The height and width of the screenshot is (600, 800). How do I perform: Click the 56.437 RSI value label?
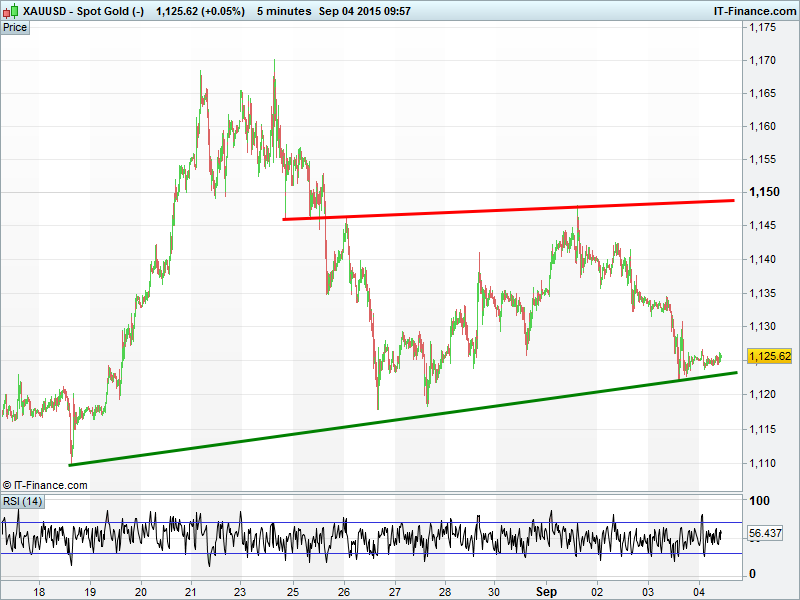[x=769, y=534]
